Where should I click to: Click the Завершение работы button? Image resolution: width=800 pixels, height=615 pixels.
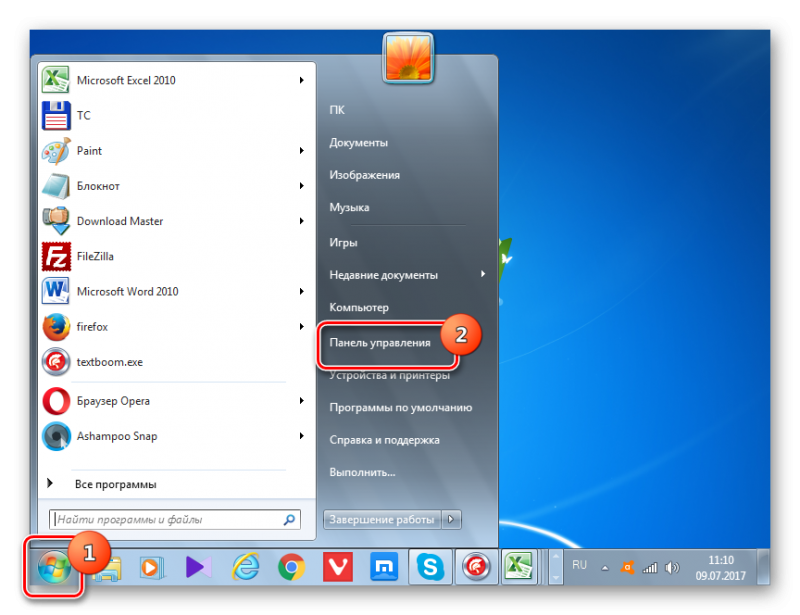coord(382,520)
